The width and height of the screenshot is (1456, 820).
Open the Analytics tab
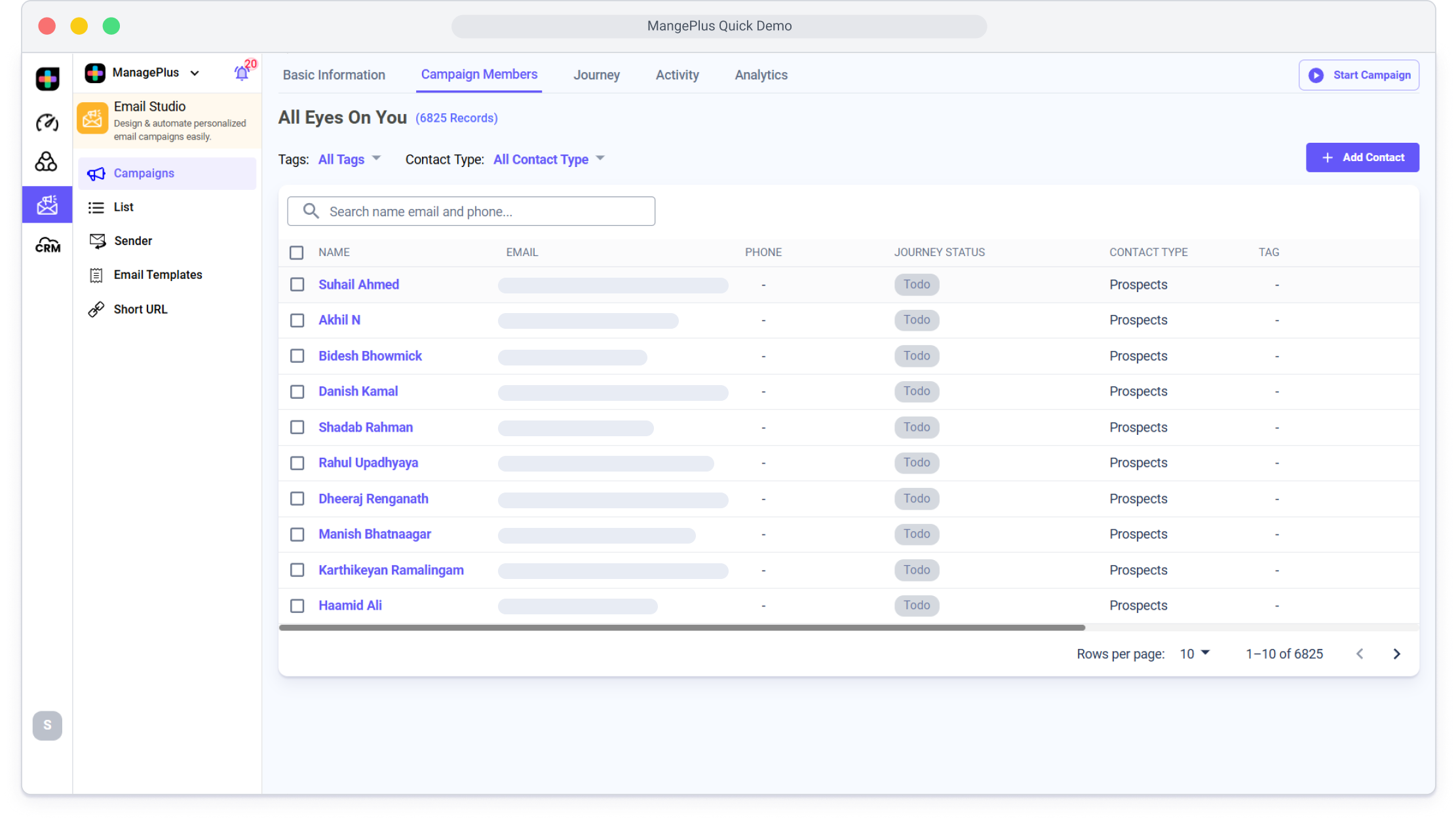(761, 75)
